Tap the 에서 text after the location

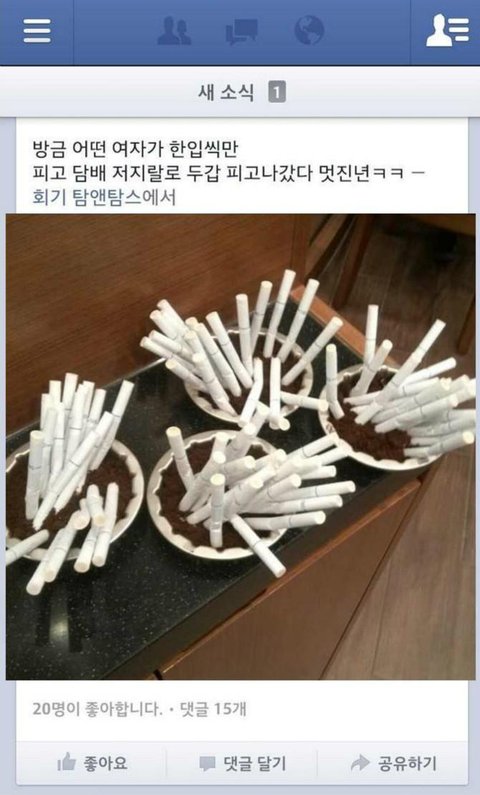[x=159, y=197]
